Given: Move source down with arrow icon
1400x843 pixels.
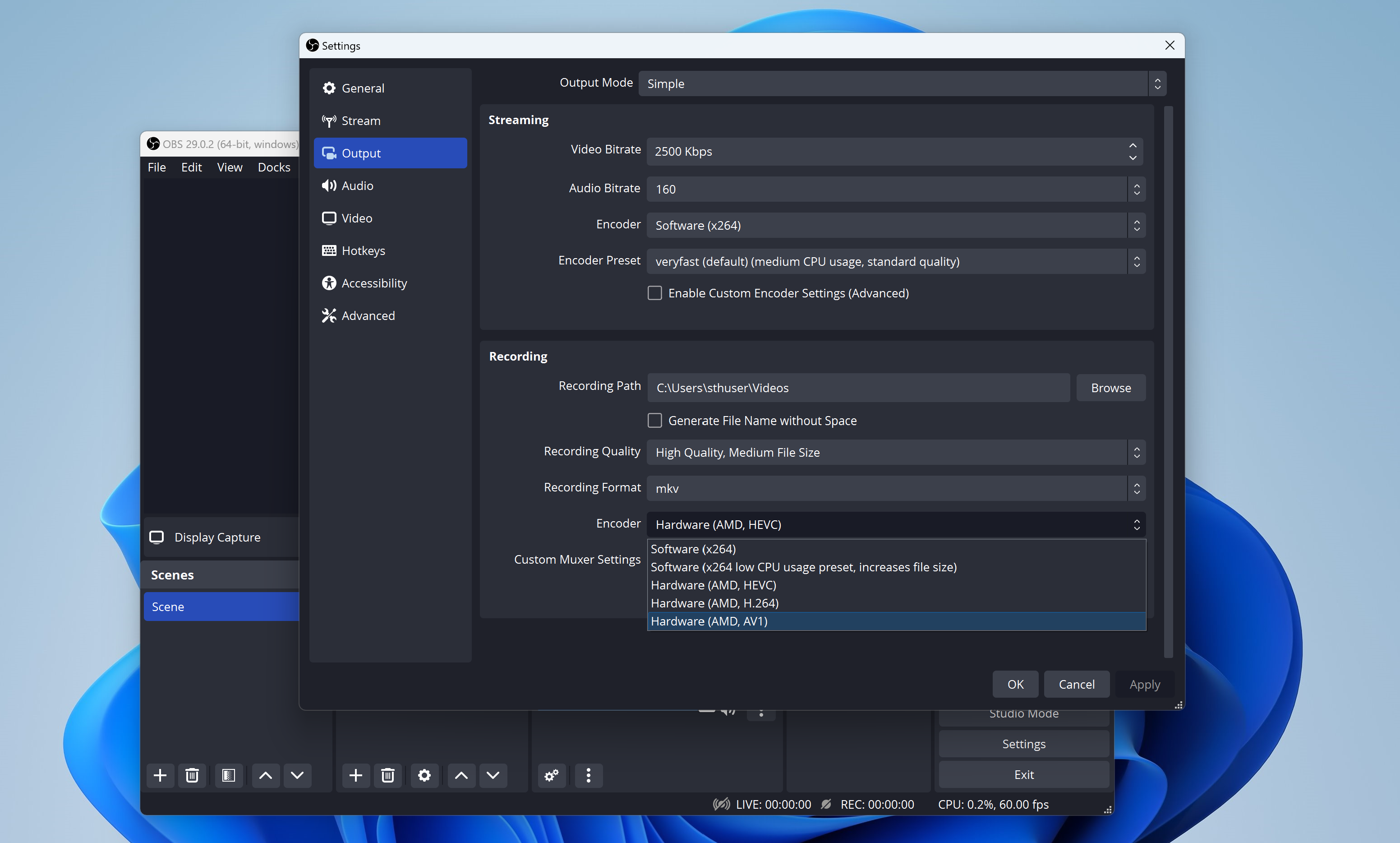Looking at the screenshot, I should [493, 775].
